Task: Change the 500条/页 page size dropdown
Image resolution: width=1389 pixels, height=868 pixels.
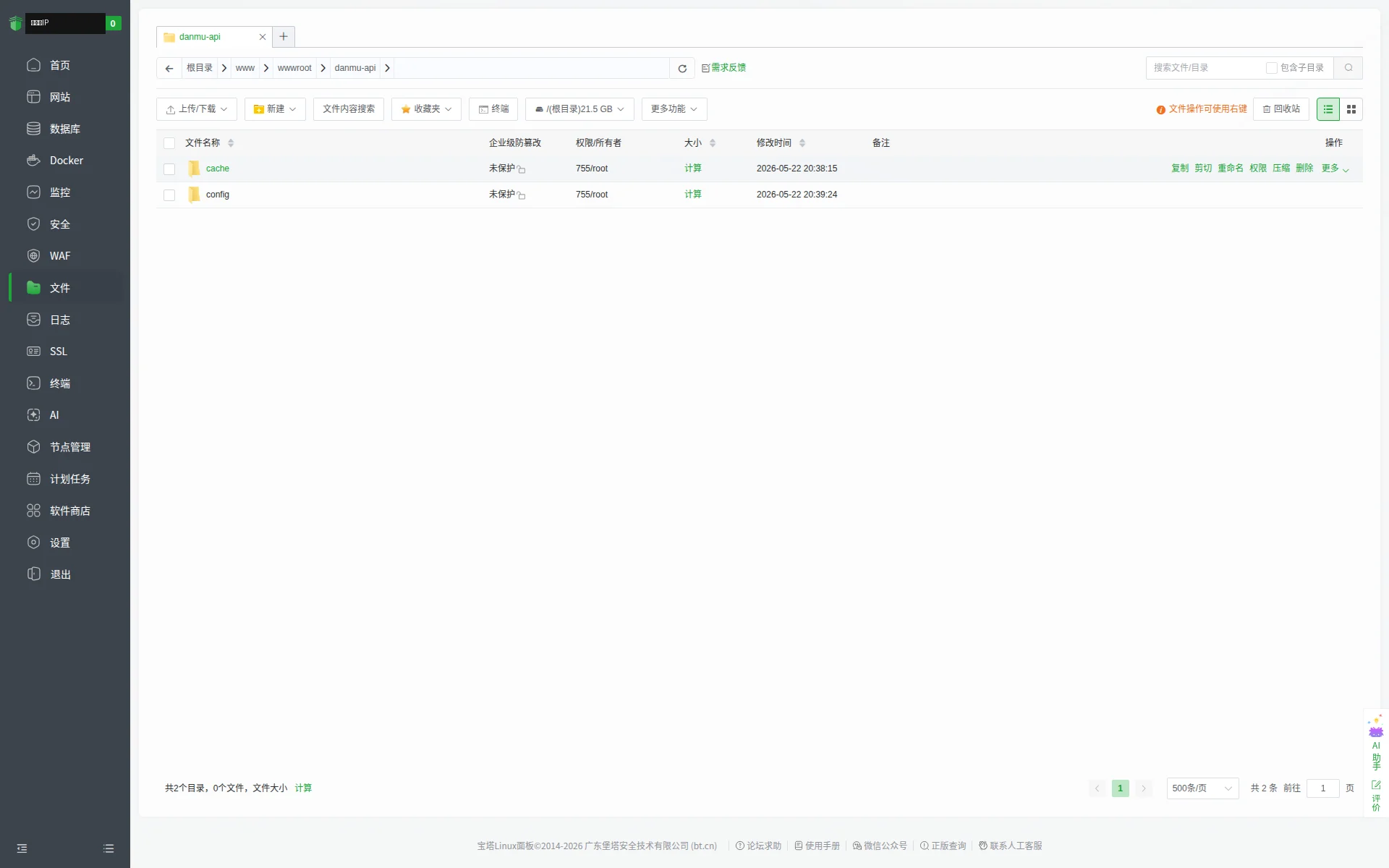Action: click(1202, 788)
